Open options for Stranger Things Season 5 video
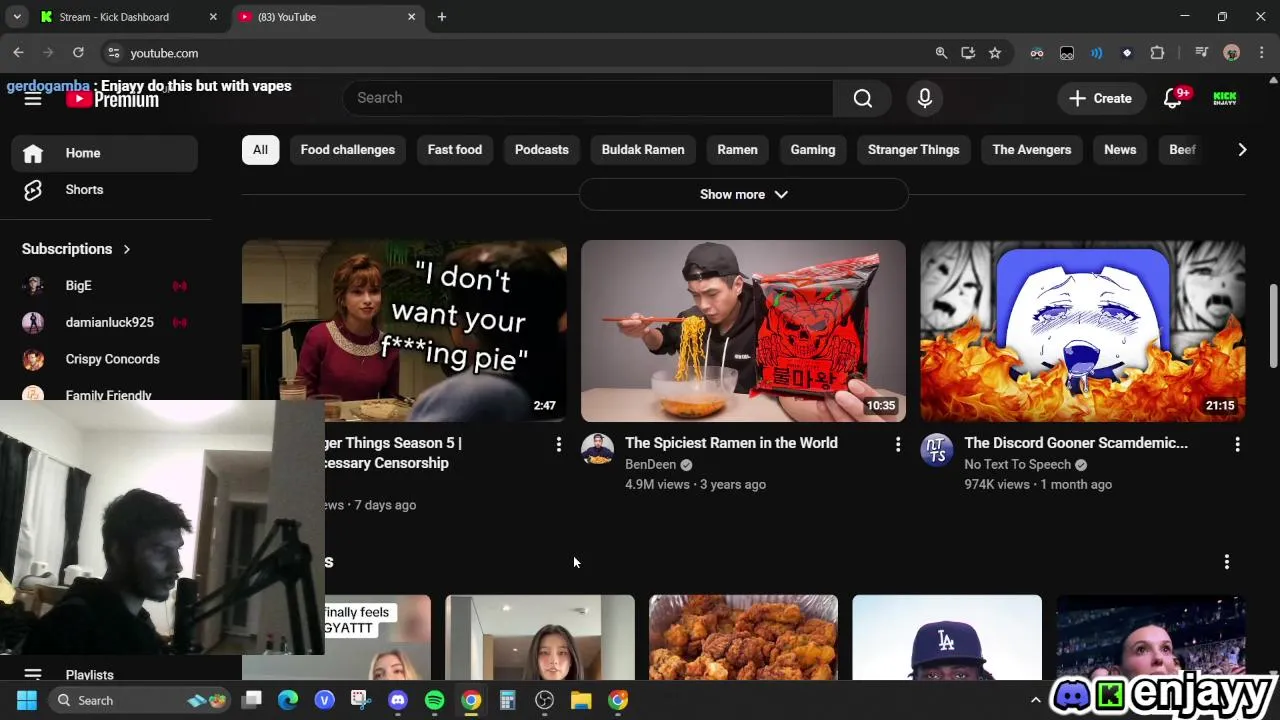 [559, 445]
